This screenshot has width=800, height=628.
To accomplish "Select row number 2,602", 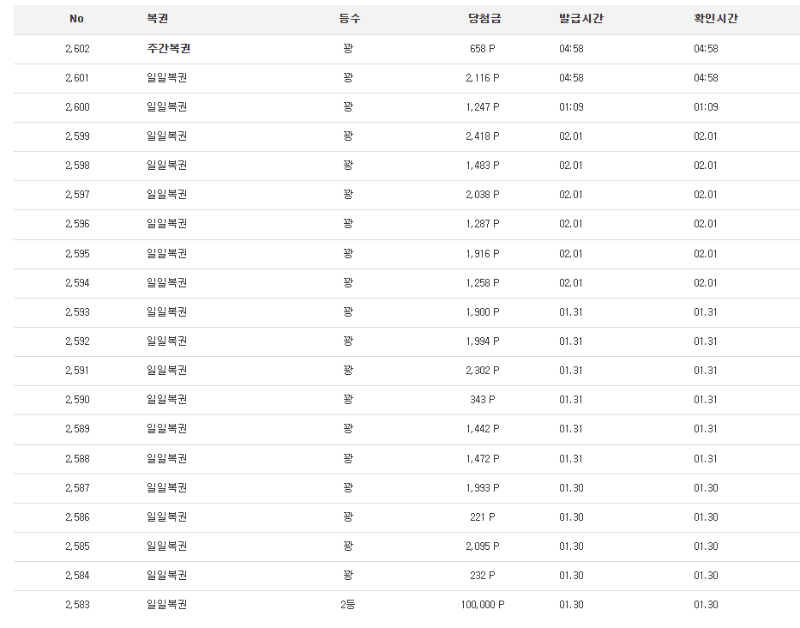I will pos(77,48).
